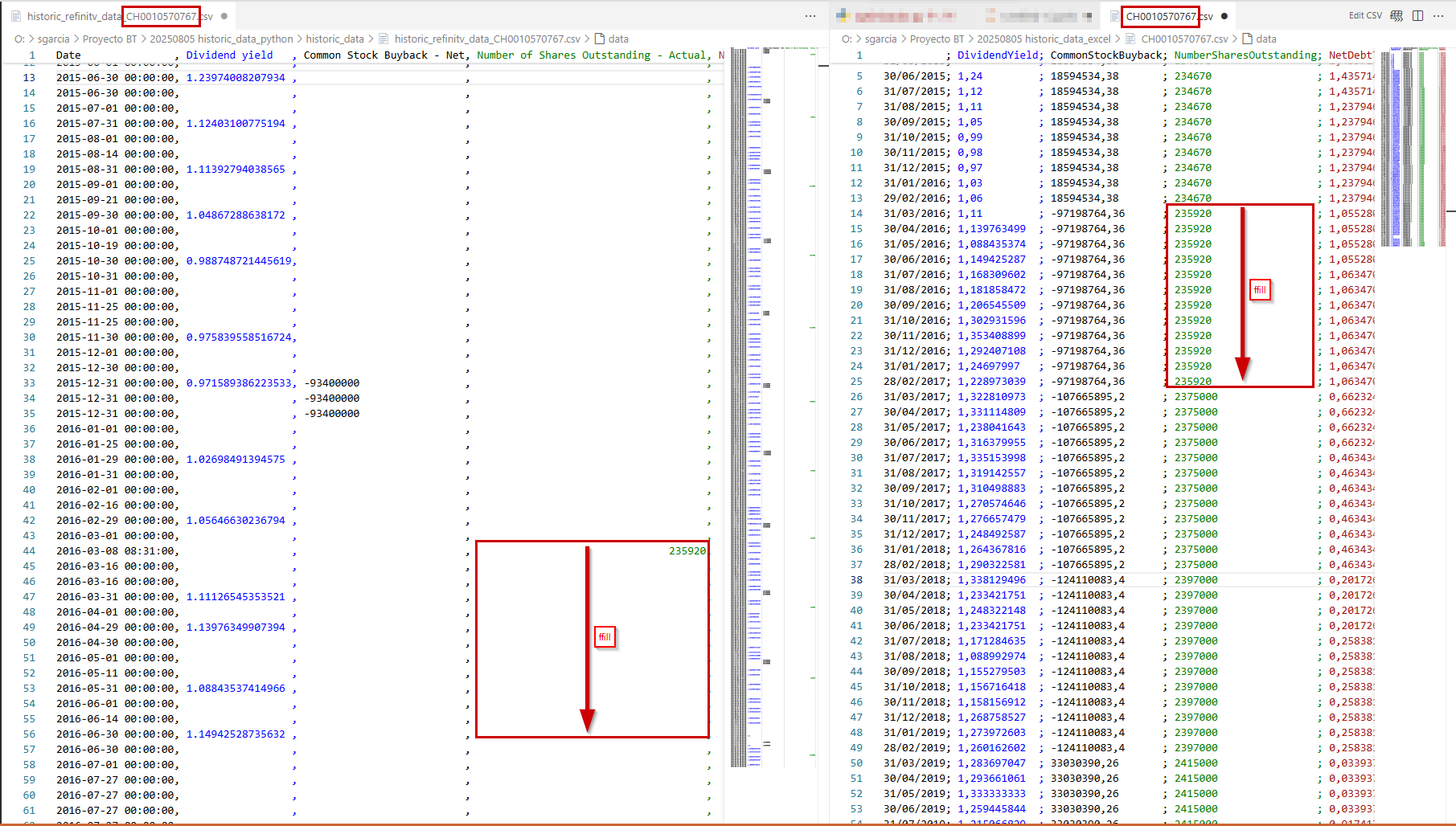Click line number 14 in right gutter
The width and height of the screenshot is (1456, 826).
[856, 214]
